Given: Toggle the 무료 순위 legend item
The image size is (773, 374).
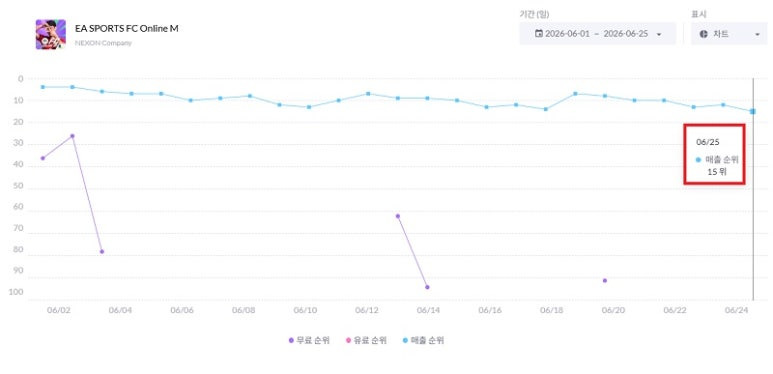Looking at the screenshot, I should tap(309, 340).
